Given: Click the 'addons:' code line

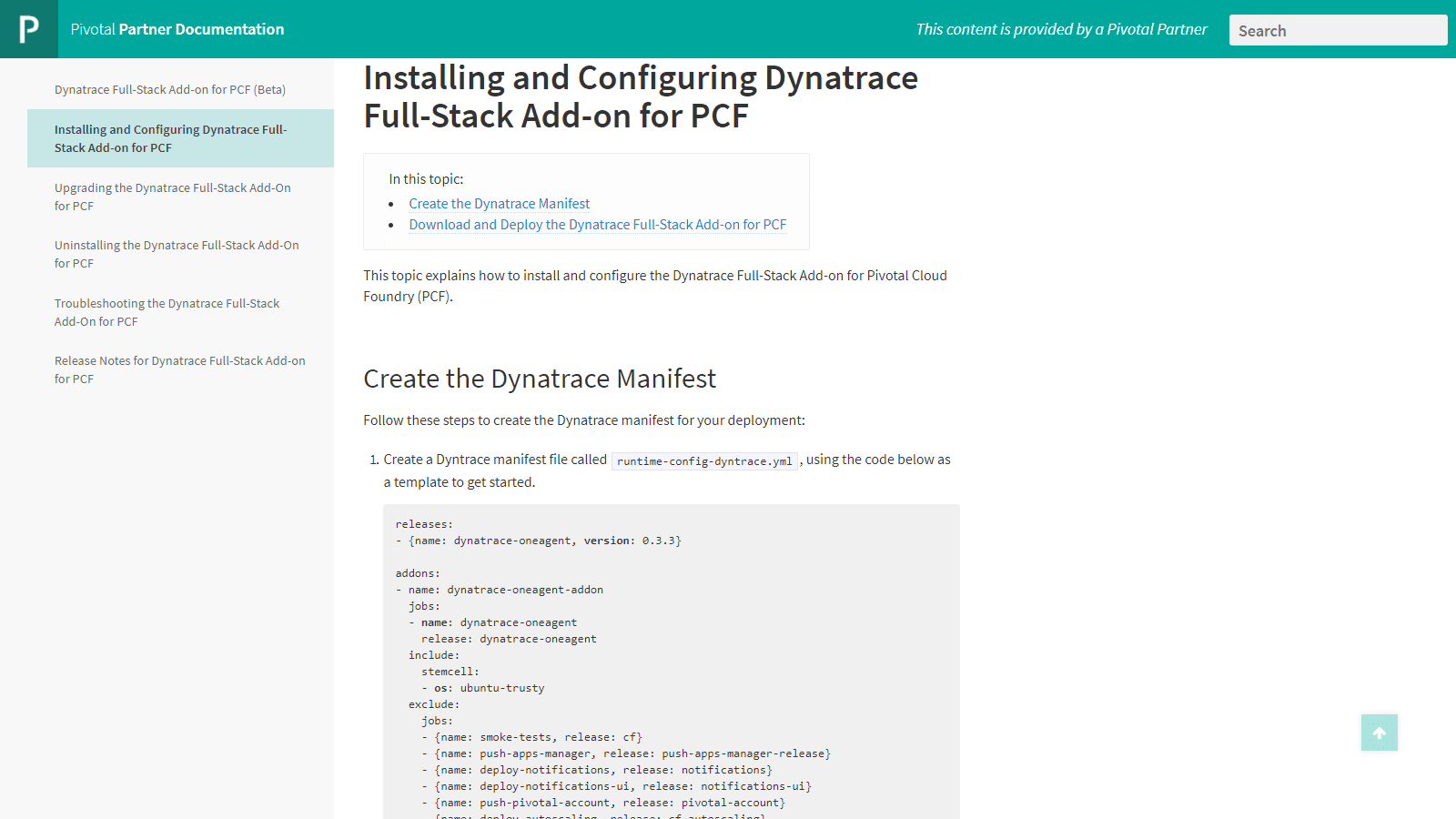Looking at the screenshot, I should tap(418, 573).
